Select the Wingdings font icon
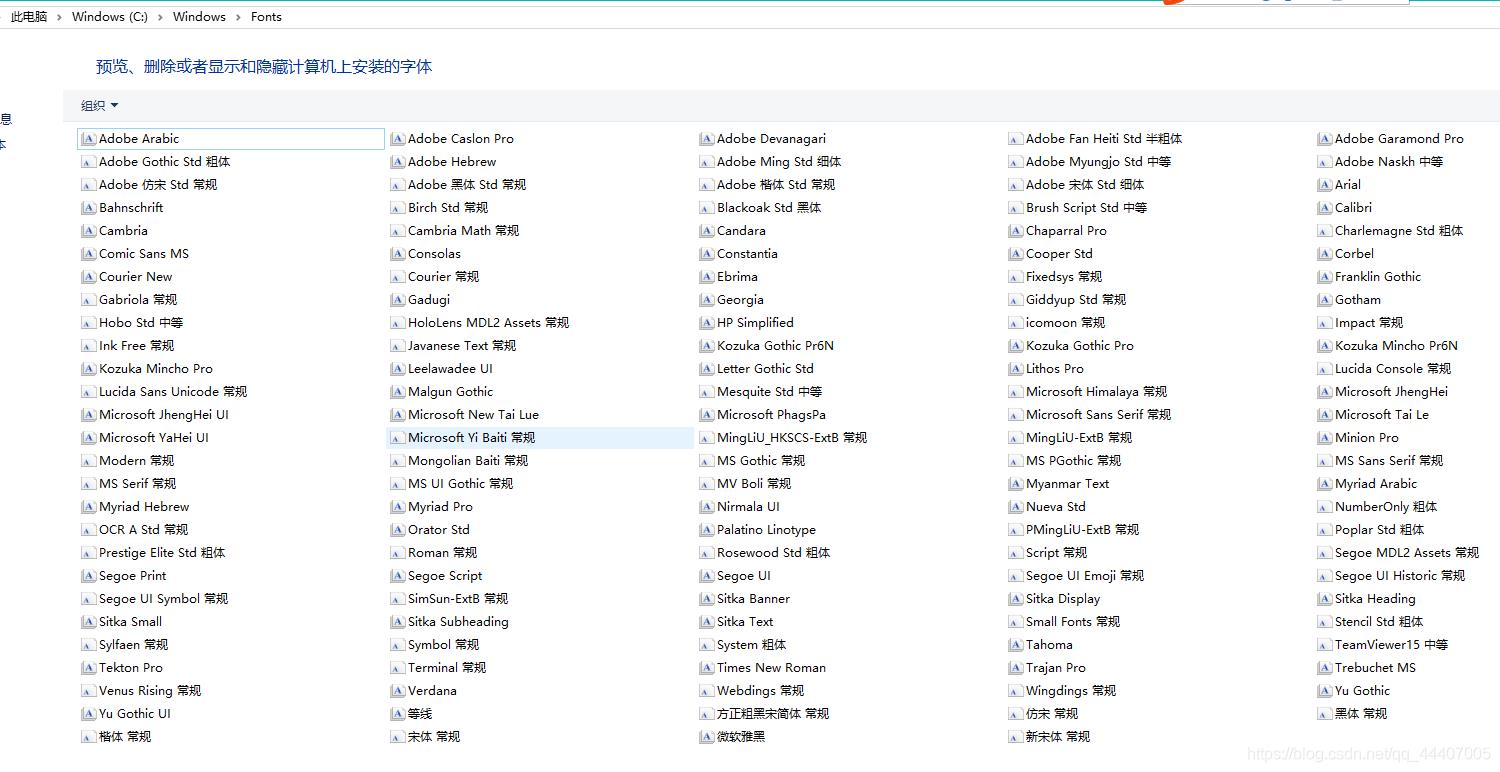1500x772 pixels. (x=1015, y=691)
